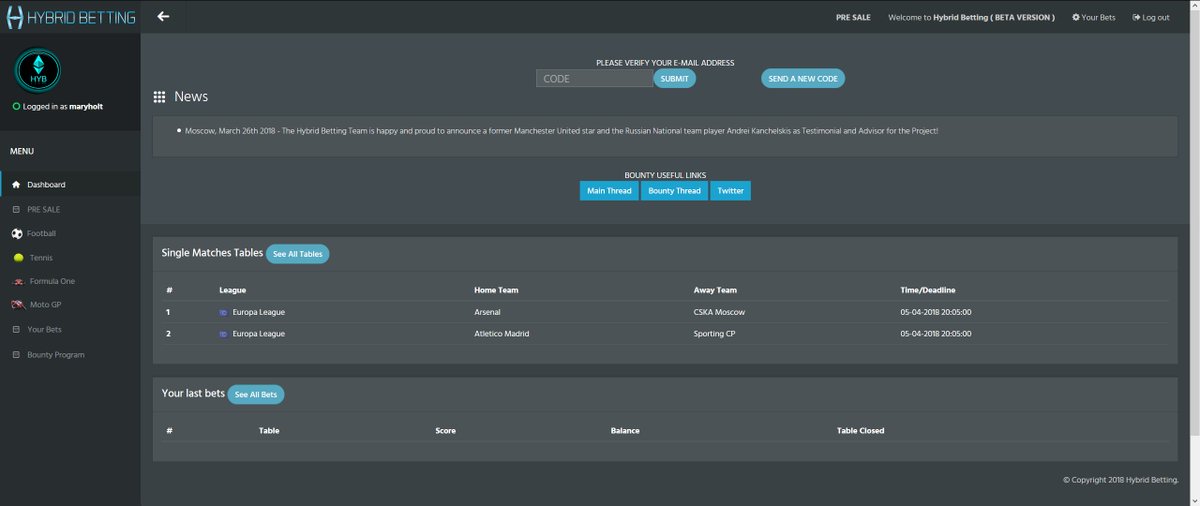Click the Football soccer ball icon

pos(17,233)
